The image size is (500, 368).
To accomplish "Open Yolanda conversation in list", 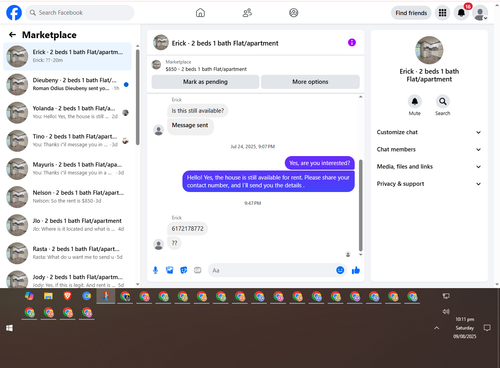I will pos(67,113).
